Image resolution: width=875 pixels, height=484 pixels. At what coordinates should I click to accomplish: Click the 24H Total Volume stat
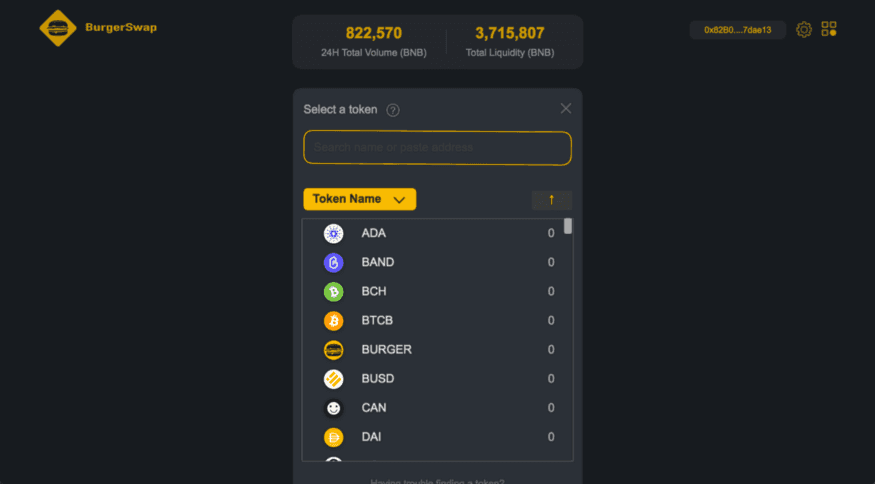373,41
